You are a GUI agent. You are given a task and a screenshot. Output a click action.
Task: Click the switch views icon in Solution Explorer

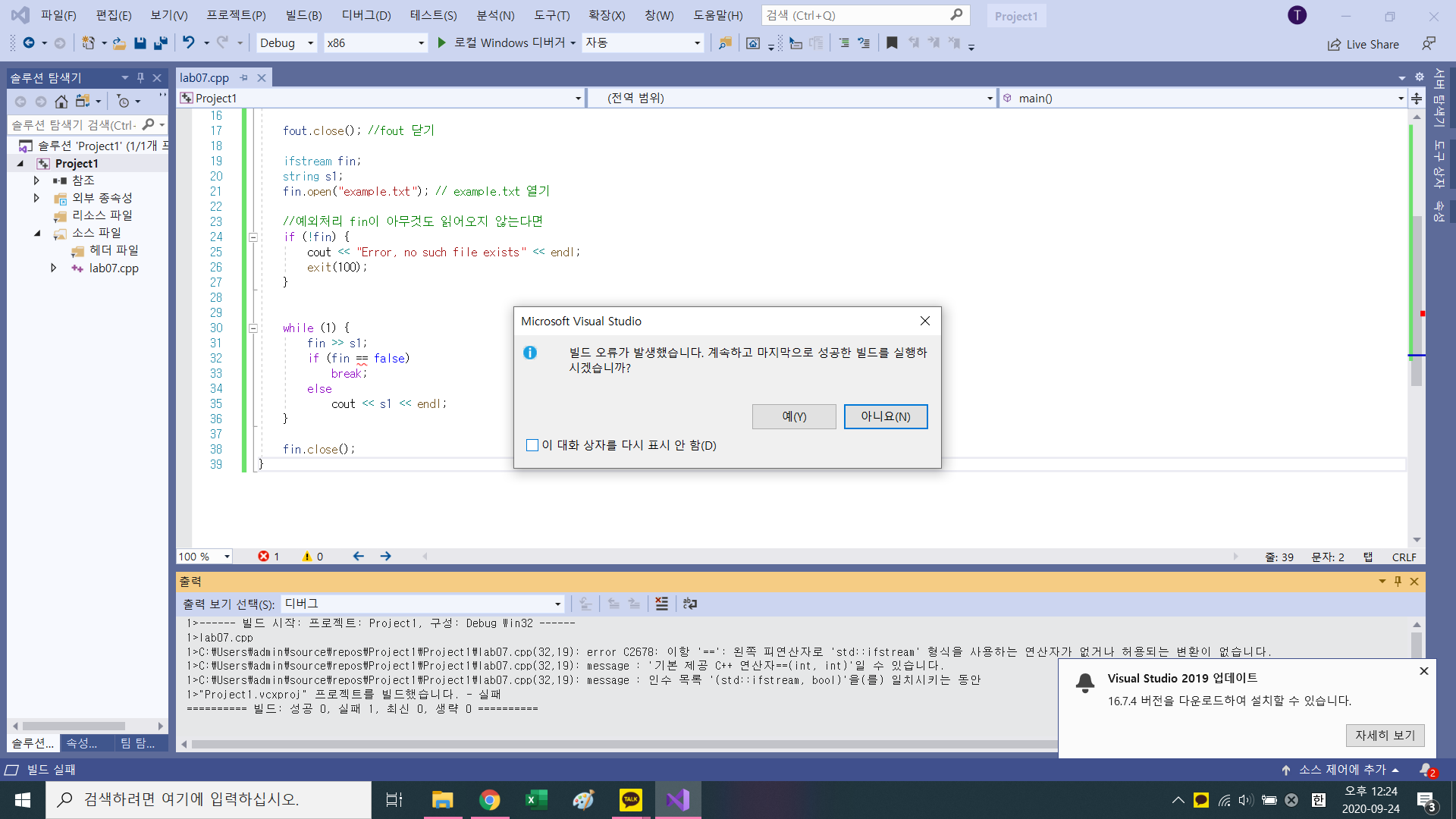83,101
